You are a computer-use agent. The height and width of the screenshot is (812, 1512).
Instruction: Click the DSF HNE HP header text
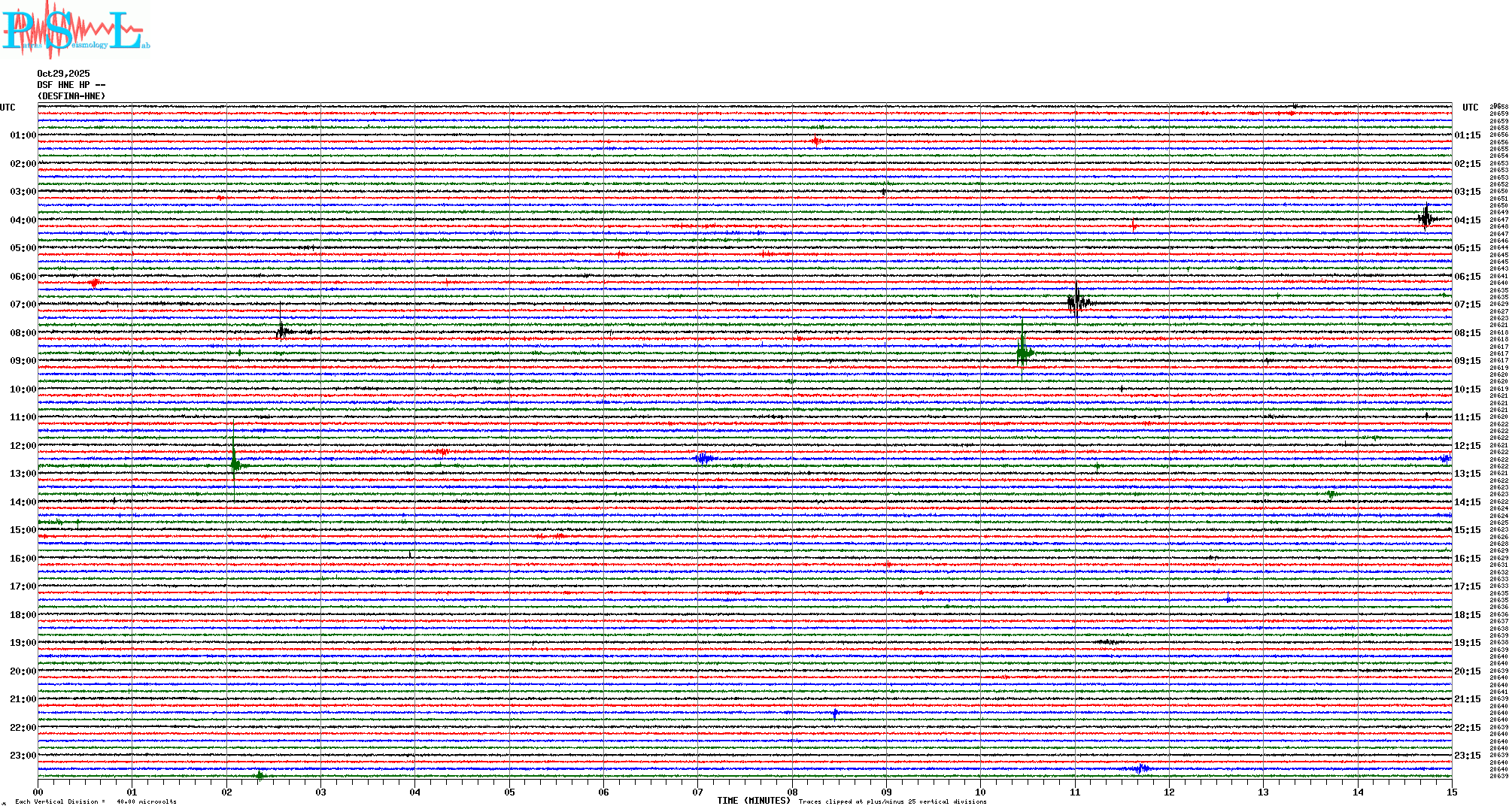71,85
